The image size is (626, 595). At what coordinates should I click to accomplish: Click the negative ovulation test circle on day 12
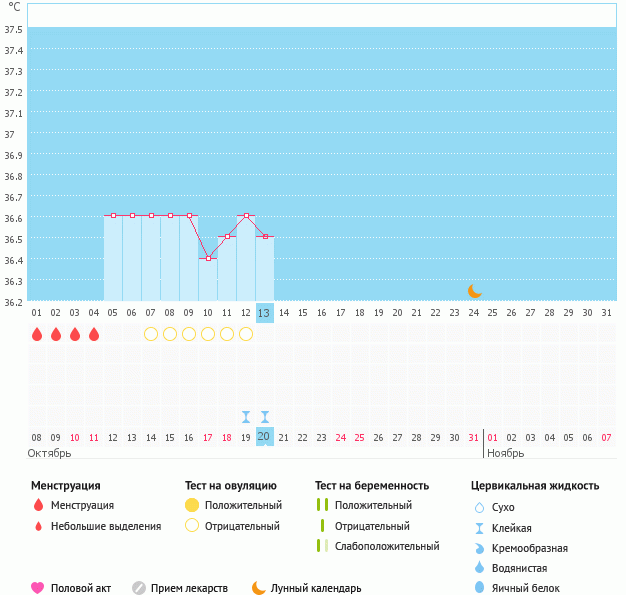click(x=246, y=334)
